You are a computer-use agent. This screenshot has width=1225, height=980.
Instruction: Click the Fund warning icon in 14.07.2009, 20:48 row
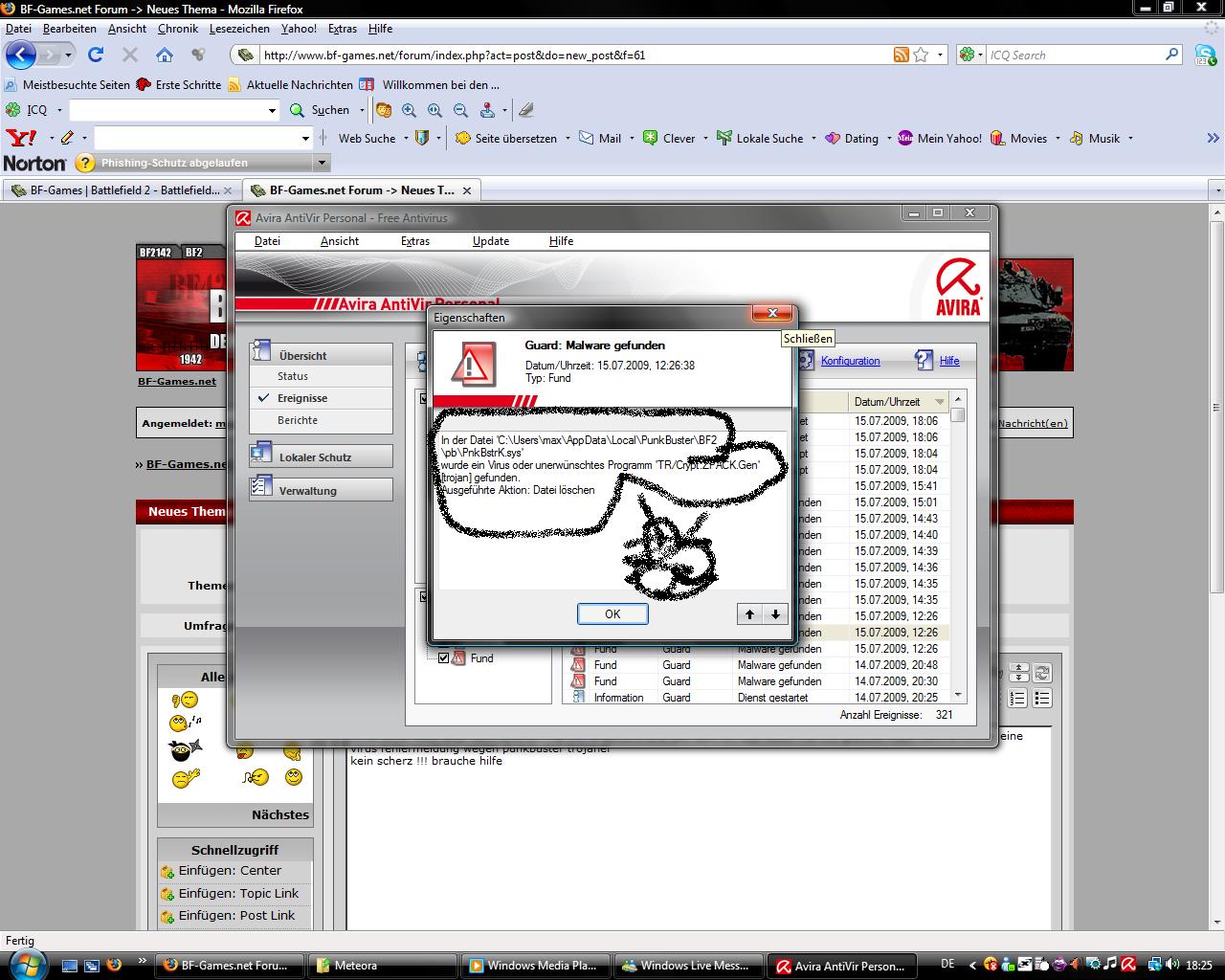578,664
